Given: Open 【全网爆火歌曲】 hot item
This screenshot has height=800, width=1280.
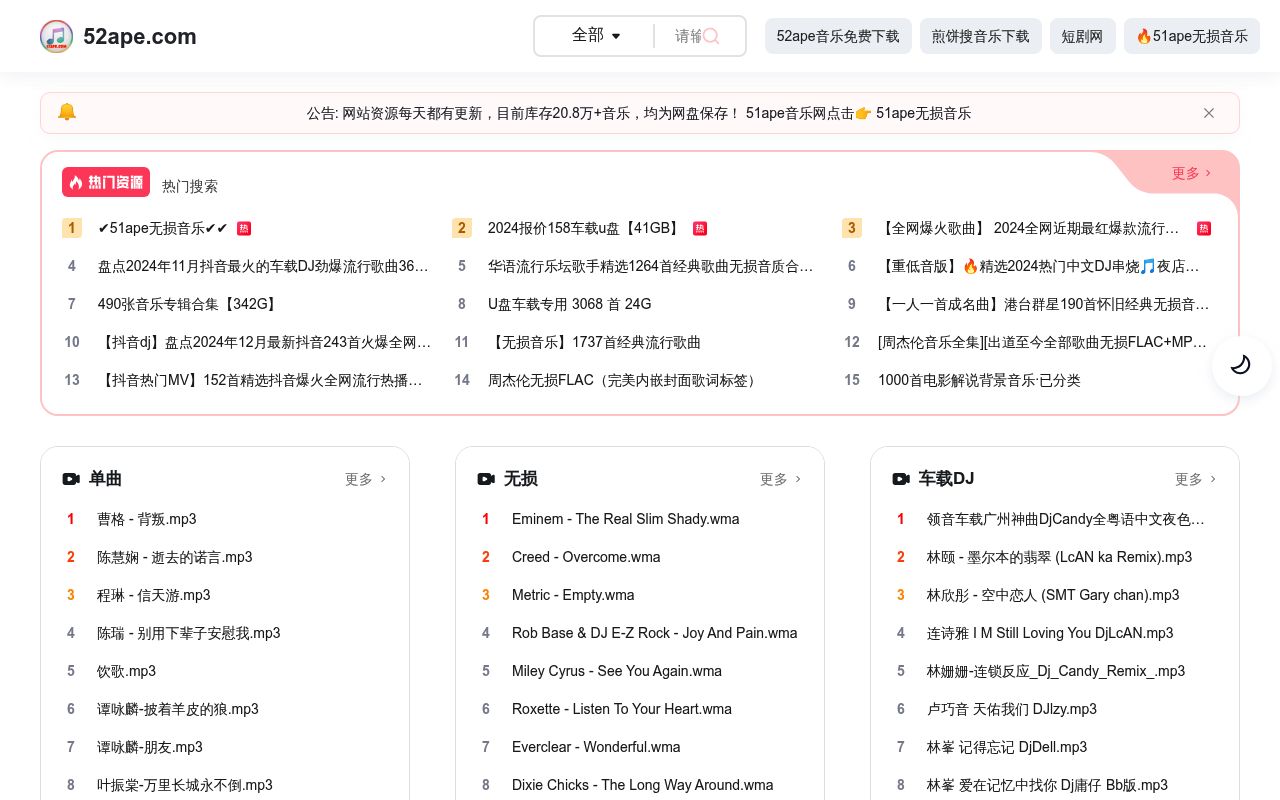Looking at the screenshot, I should pos(1029,228).
